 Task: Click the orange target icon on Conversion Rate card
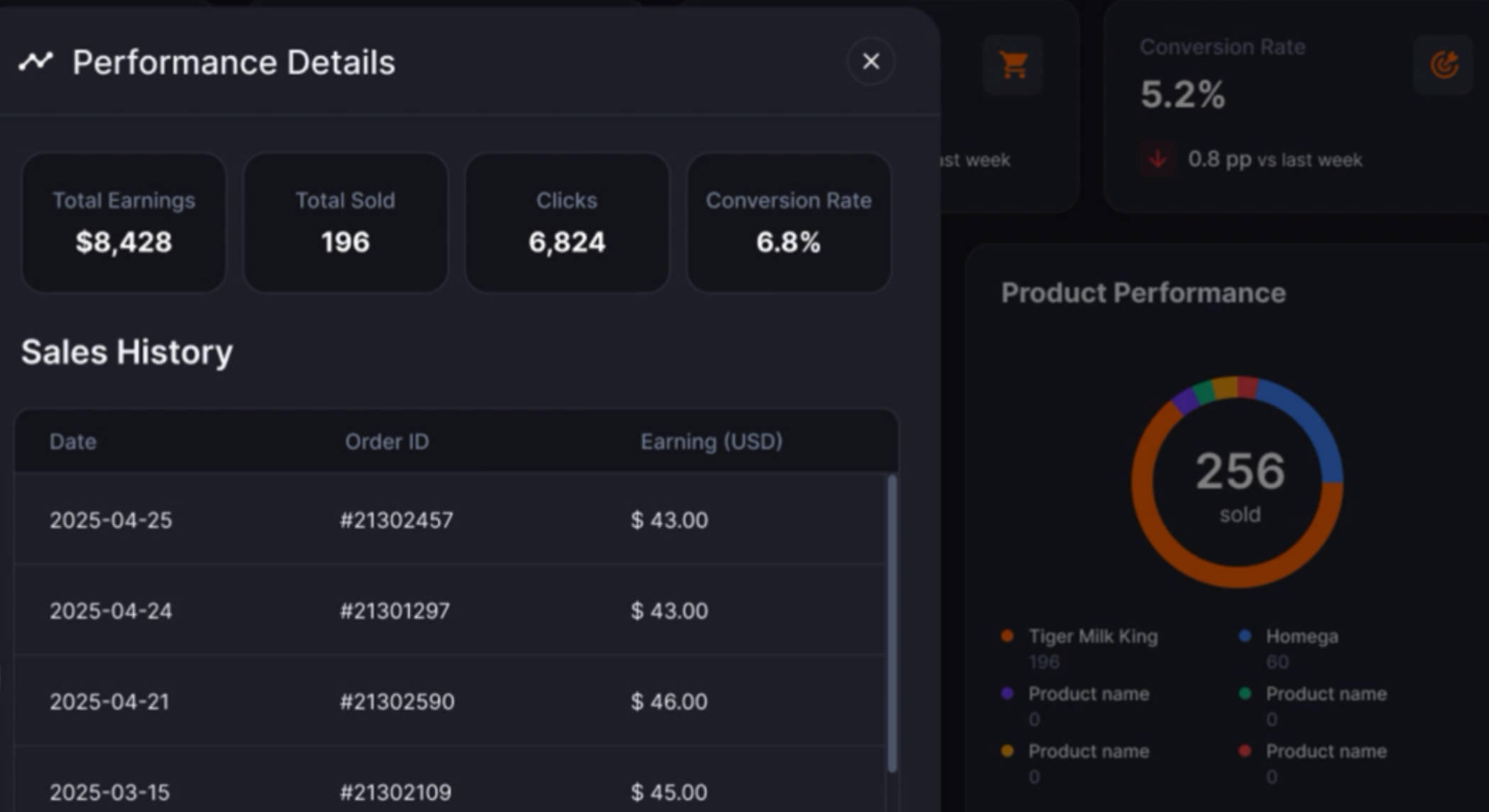pyautogui.click(x=1443, y=65)
